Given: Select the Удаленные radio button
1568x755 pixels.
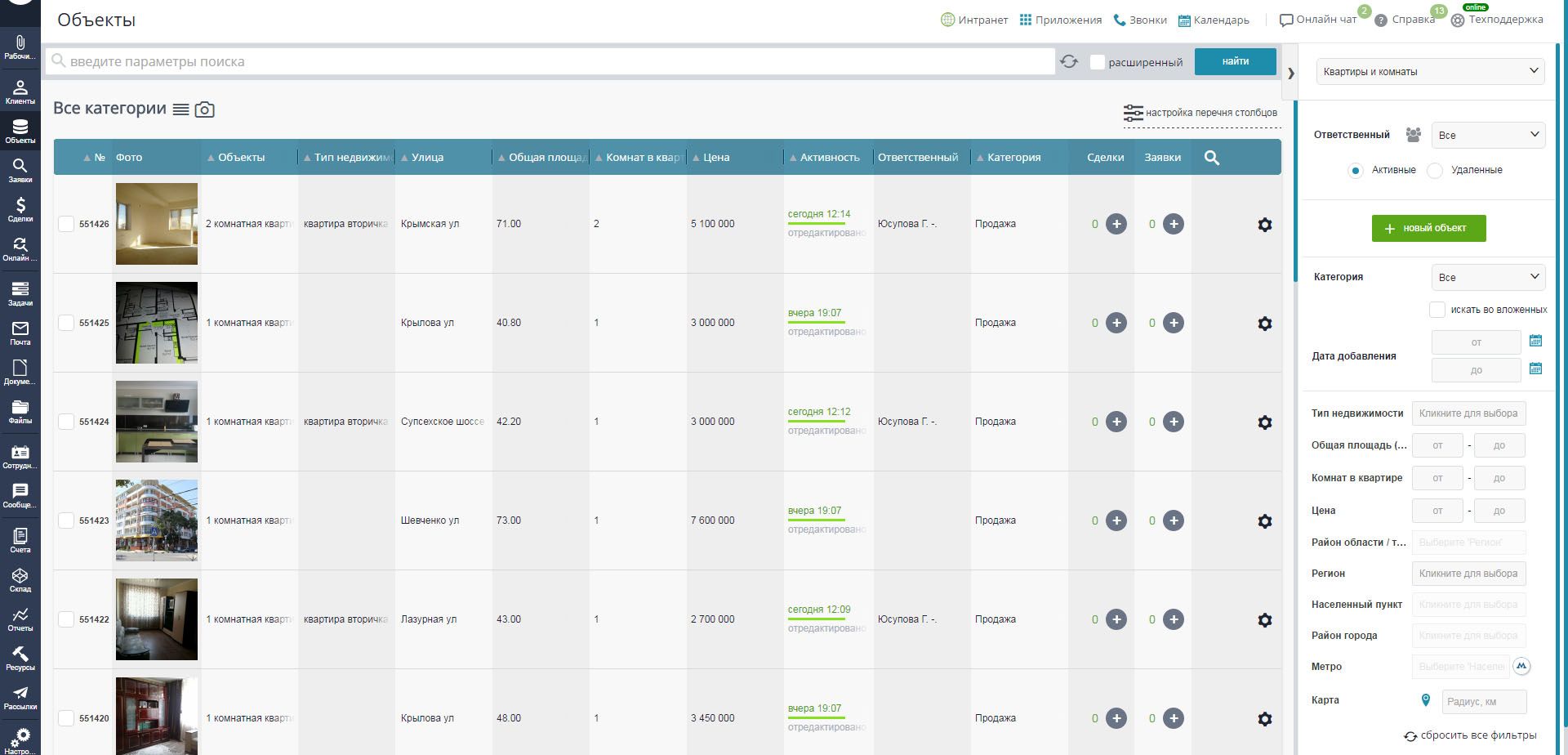Looking at the screenshot, I should pyautogui.click(x=1435, y=171).
